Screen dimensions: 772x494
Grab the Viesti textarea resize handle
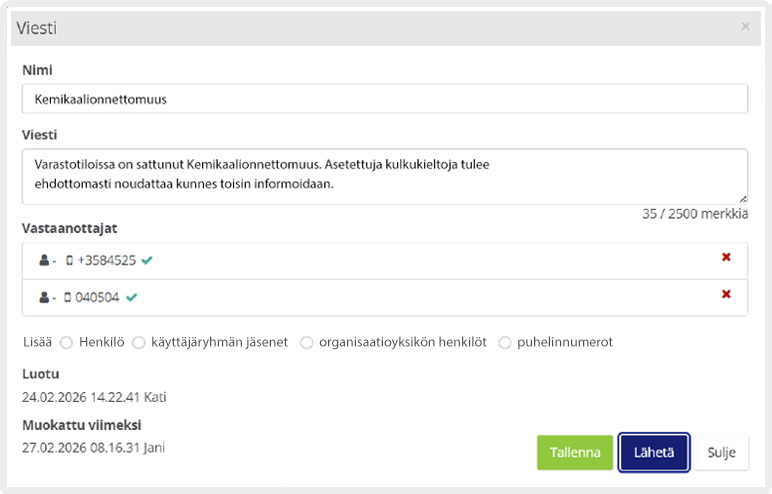(x=743, y=199)
